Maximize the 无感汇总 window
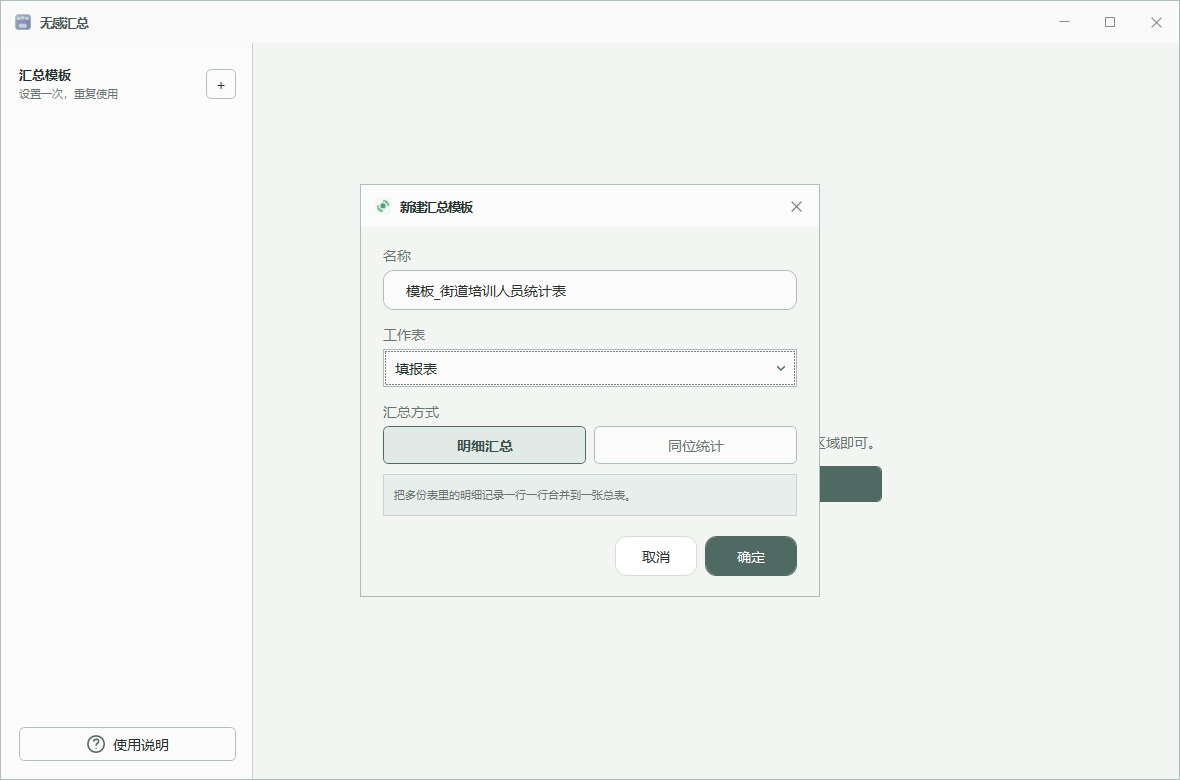This screenshot has width=1180, height=780. pos(1109,23)
